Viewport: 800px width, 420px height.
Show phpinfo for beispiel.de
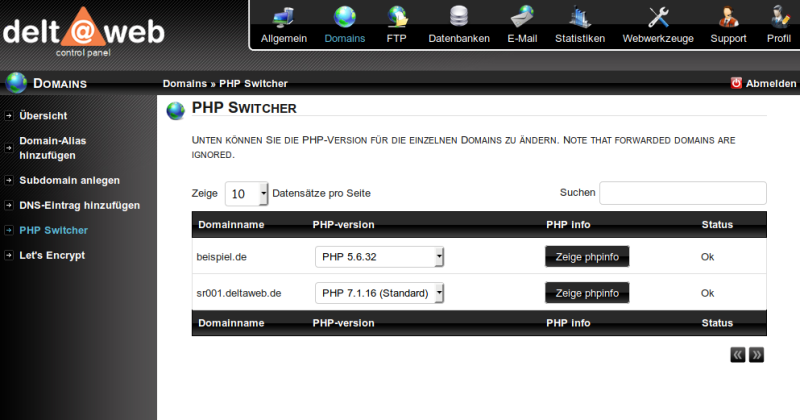[x=587, y=257]
